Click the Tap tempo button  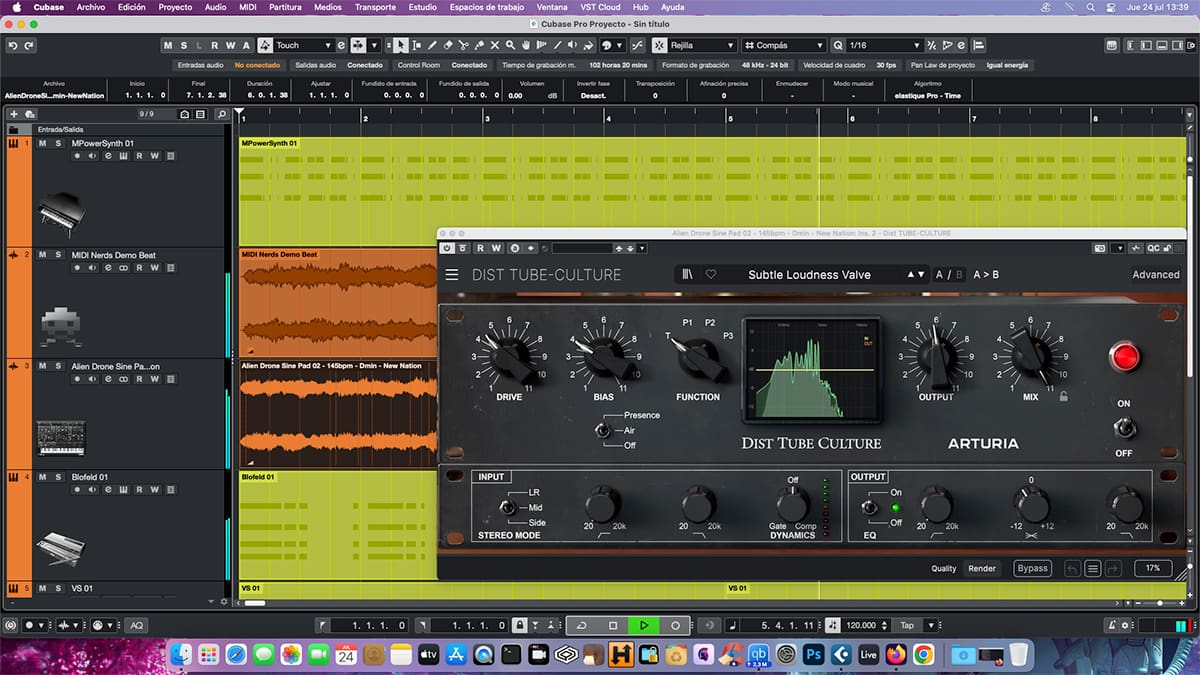907,625
